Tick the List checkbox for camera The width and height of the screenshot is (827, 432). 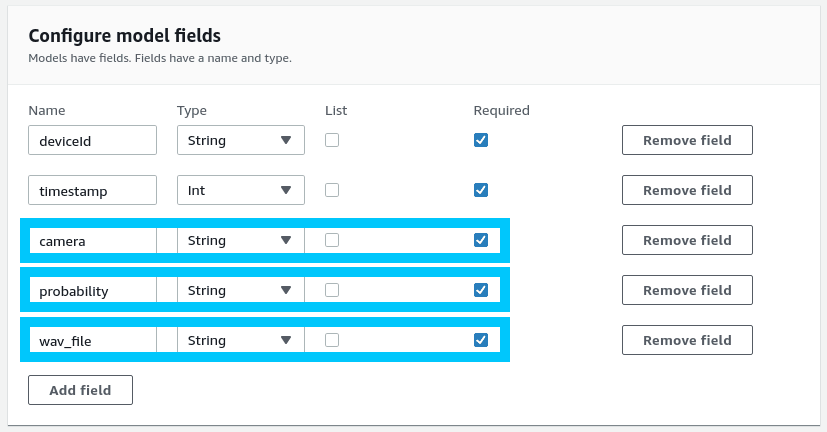click(x=332, y=240)
